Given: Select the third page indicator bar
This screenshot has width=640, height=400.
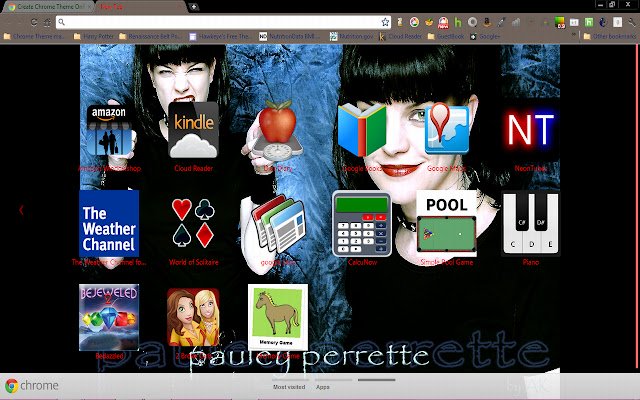Looking at the screenshot, I should [376, 380].
